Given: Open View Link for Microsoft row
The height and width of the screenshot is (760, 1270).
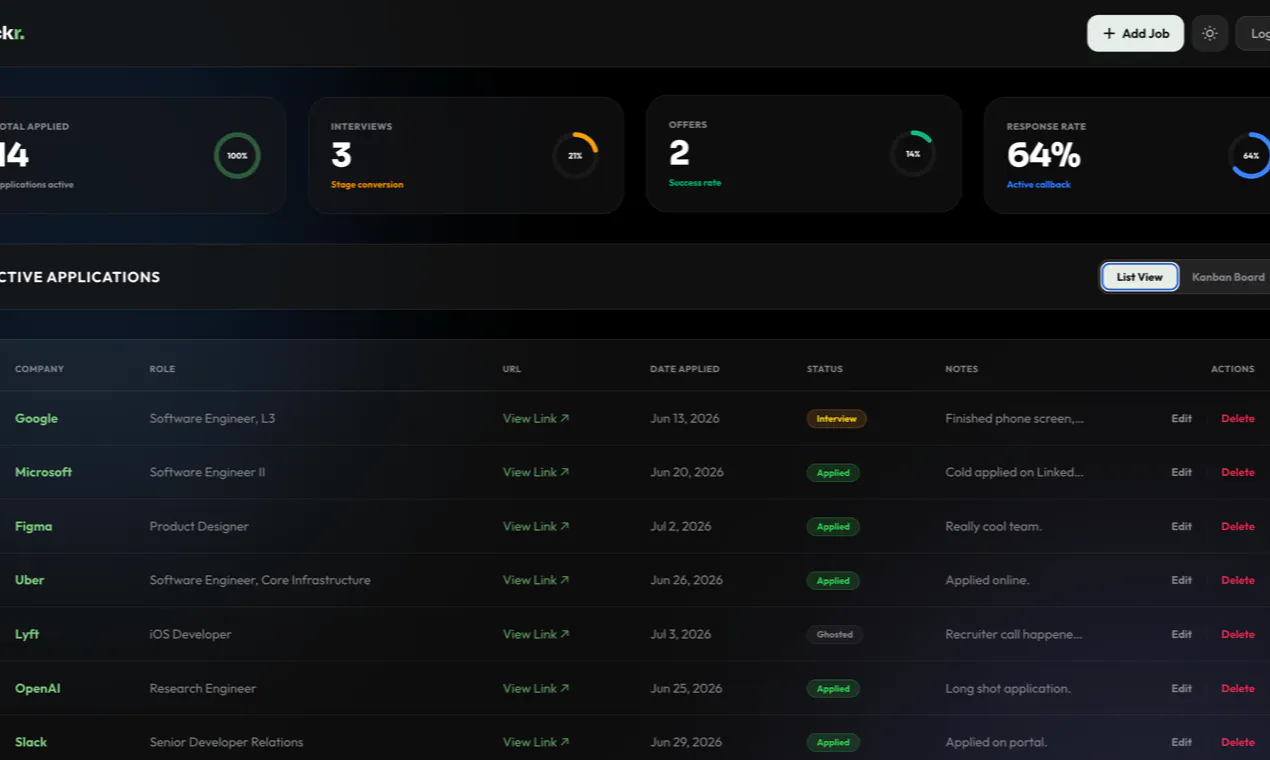Looking at the screenshot, I should click(x=536, y=472).
